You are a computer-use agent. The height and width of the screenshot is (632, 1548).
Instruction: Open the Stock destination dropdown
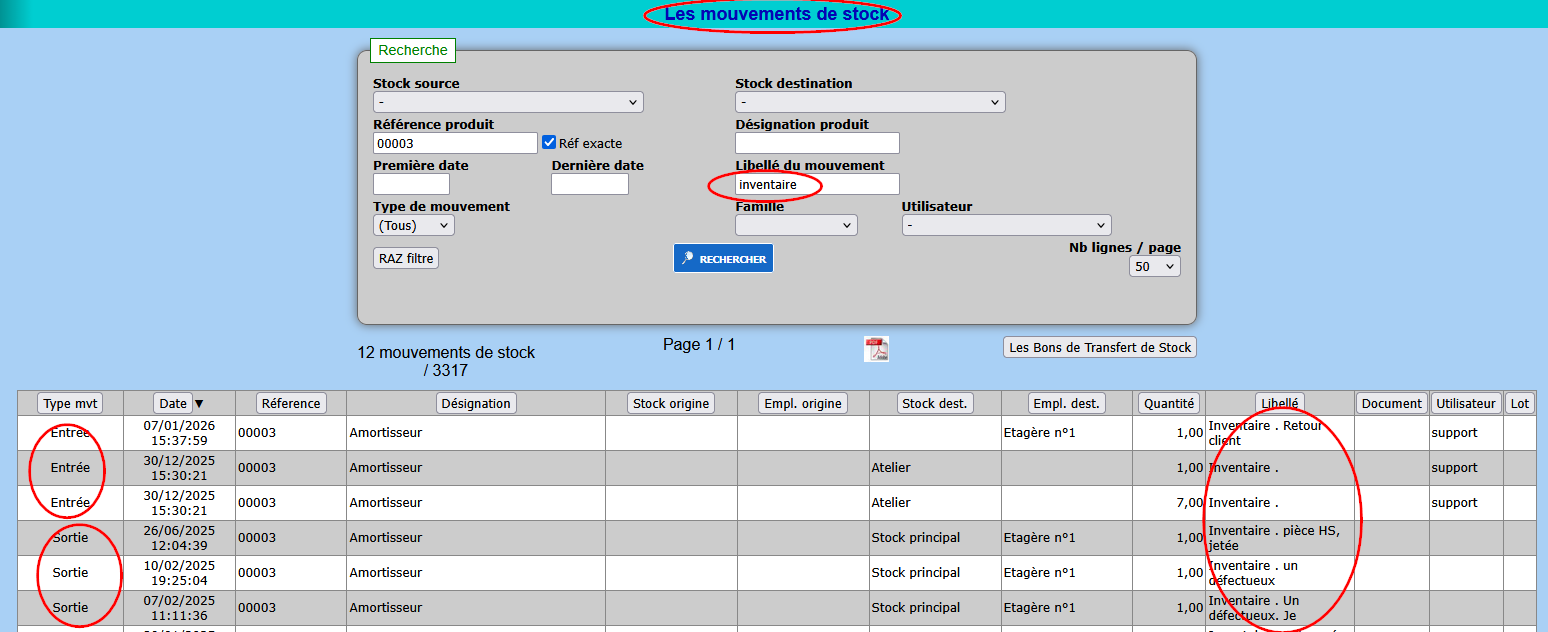tap(870, 102)
